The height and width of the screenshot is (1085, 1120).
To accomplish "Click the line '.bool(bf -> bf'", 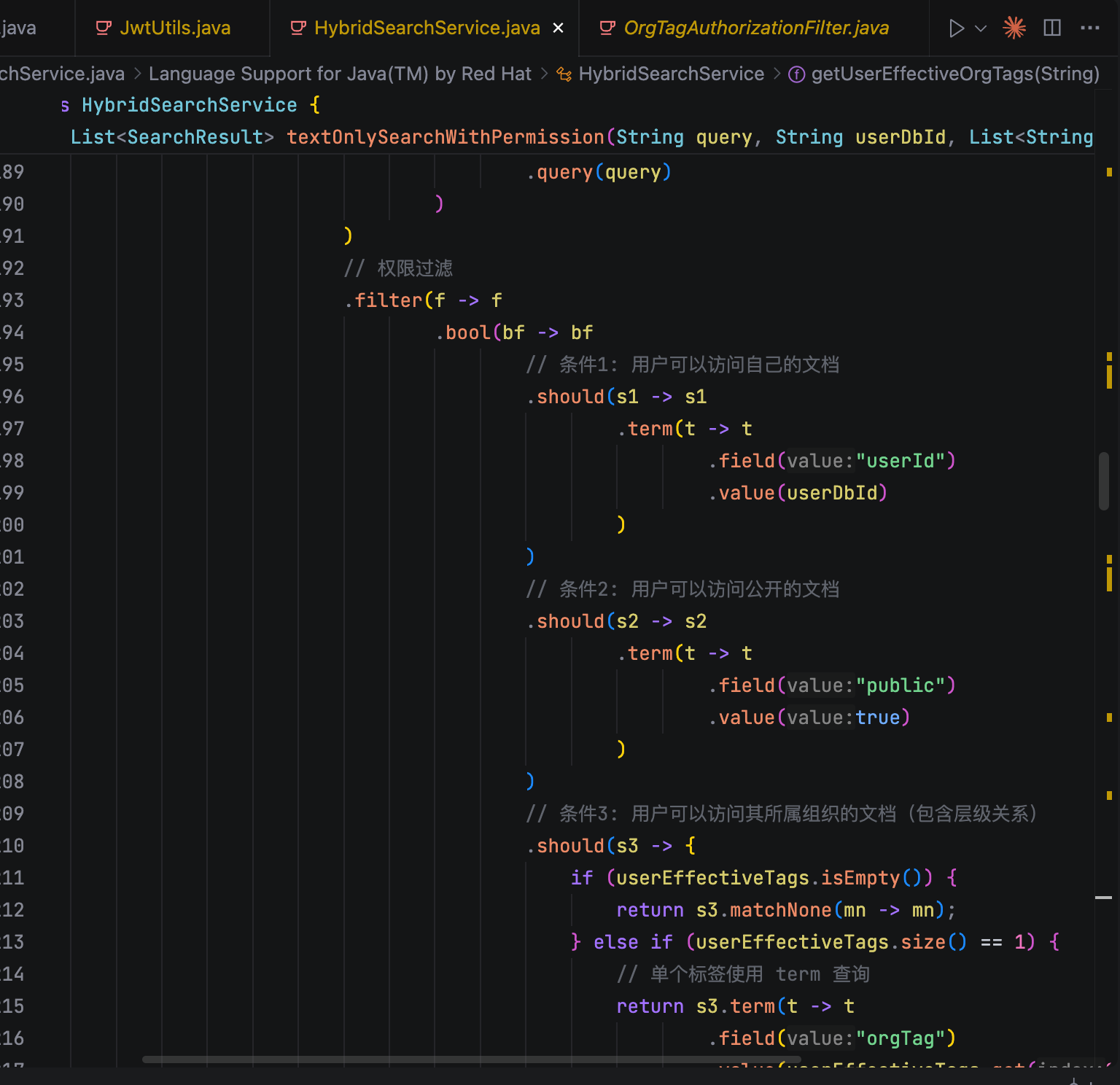I will coord(514,332).
